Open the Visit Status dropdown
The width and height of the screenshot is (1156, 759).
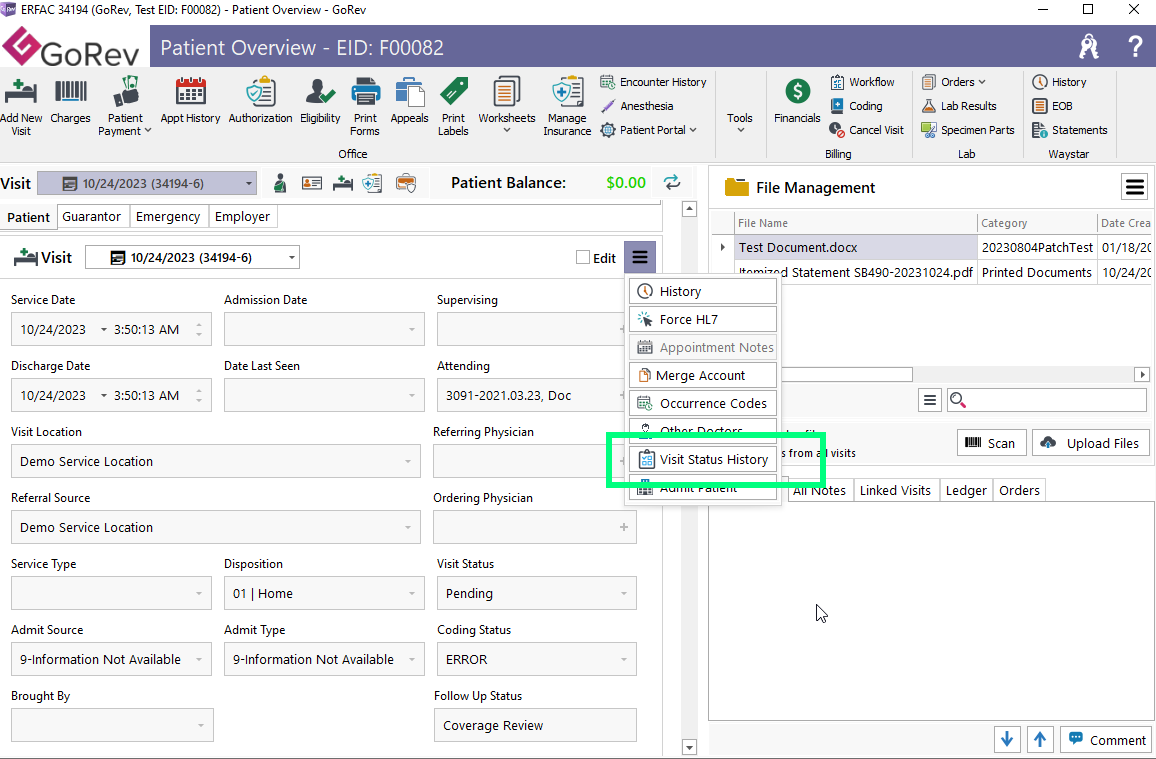pyautogui.click(x=624, y=593)
